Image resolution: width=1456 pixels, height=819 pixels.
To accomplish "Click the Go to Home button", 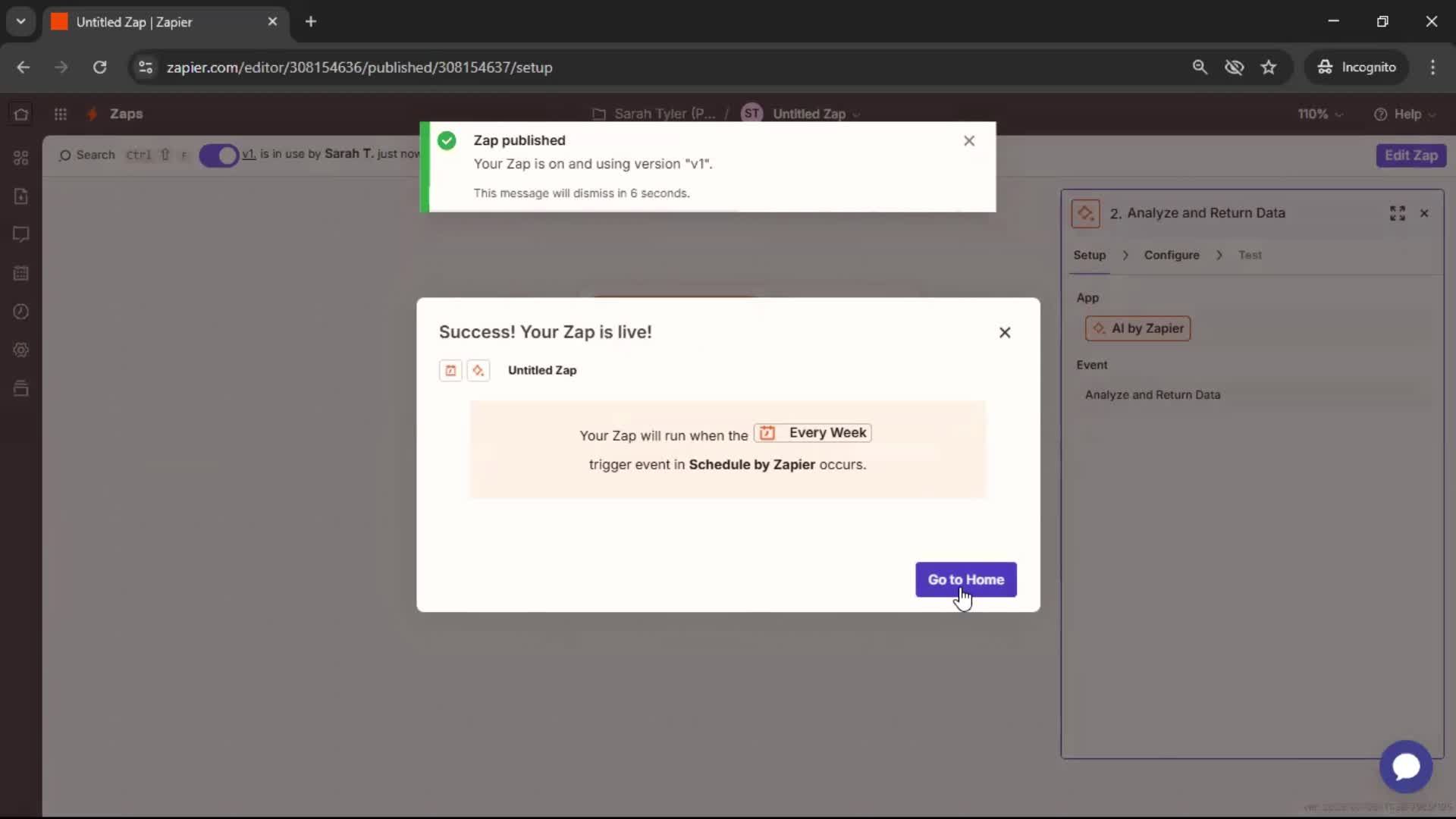I will tap(965, 579).
